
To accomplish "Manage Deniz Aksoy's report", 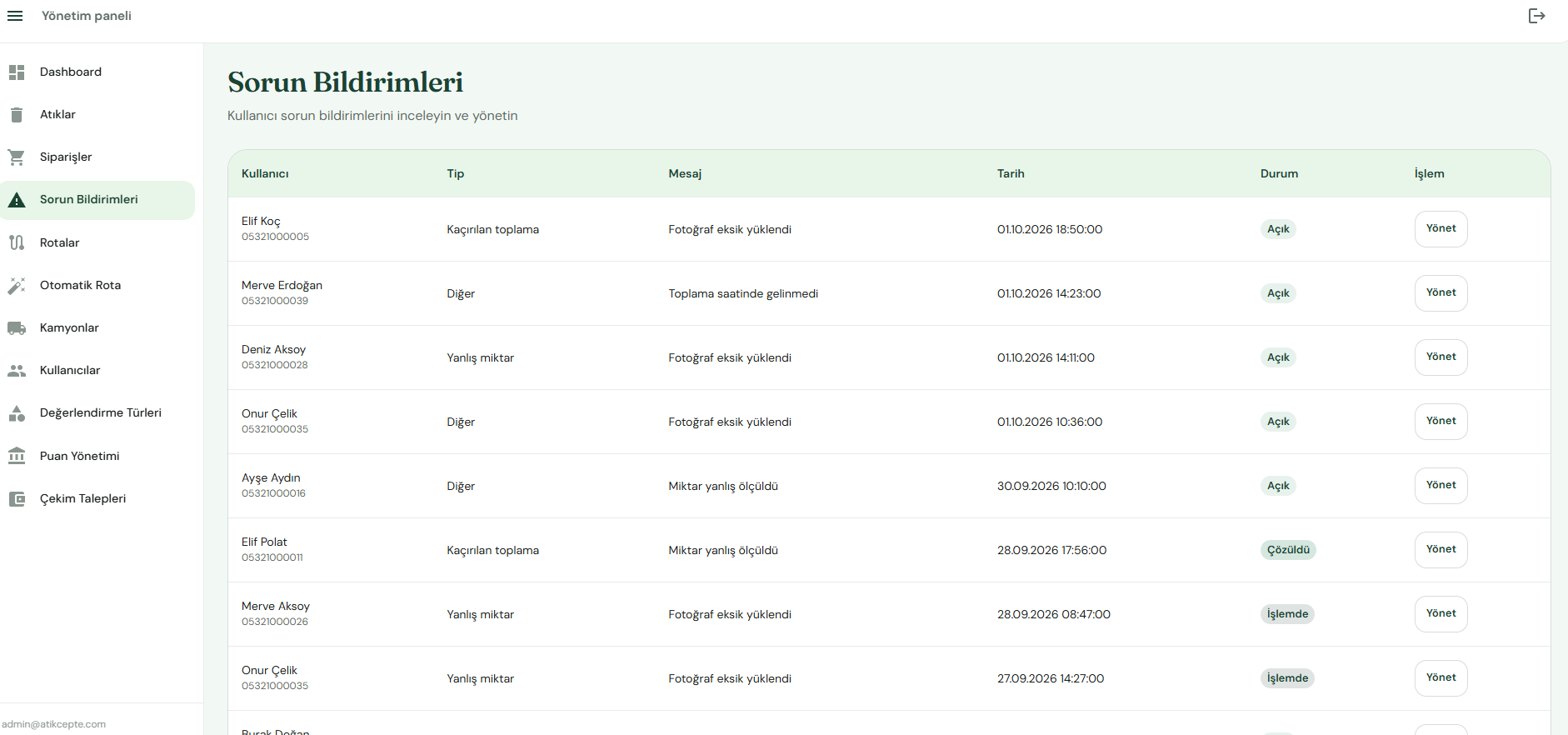I will coord(1441,357).
